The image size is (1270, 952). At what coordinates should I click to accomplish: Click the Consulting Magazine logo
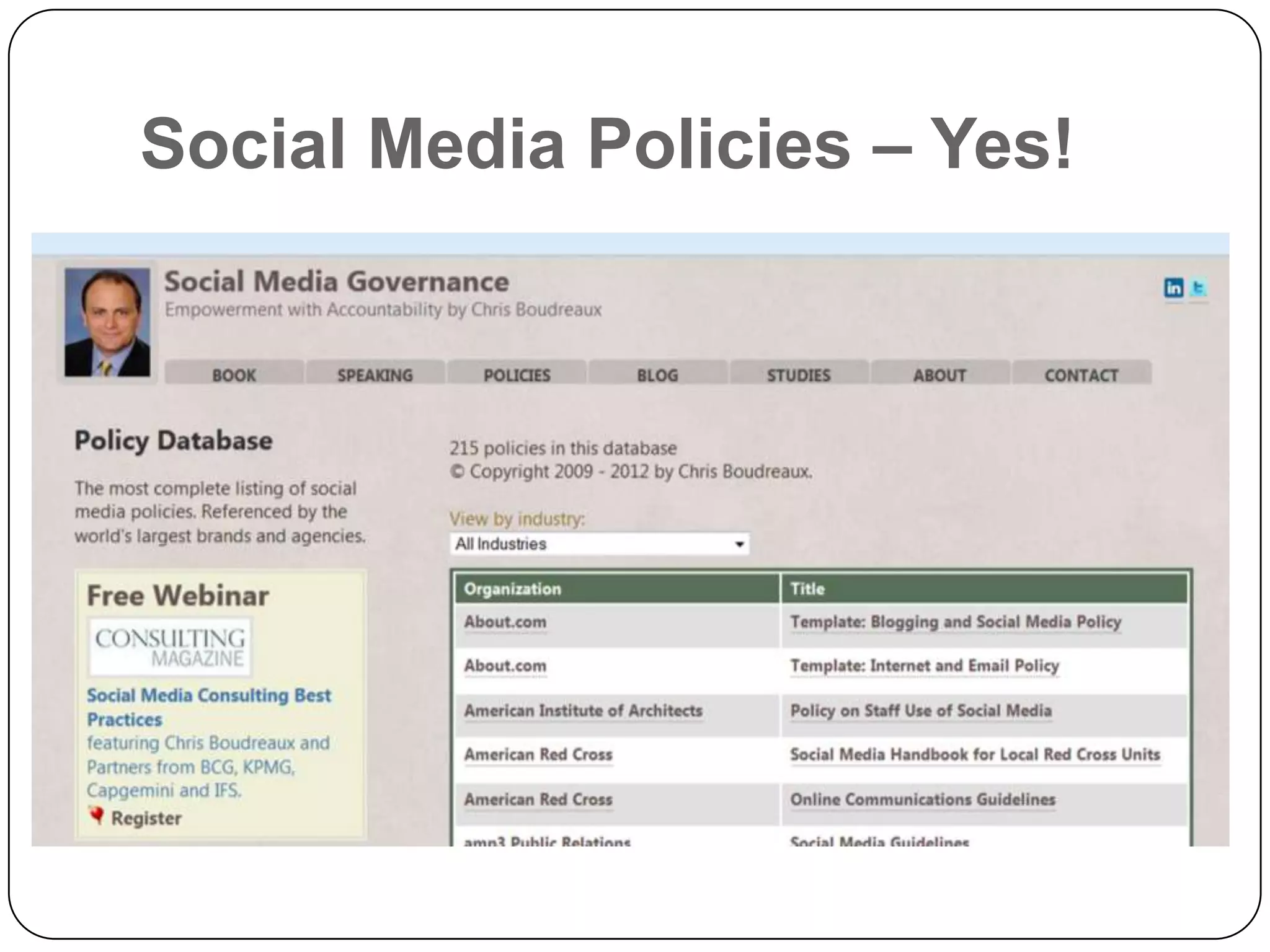click(x=170, y=646)
